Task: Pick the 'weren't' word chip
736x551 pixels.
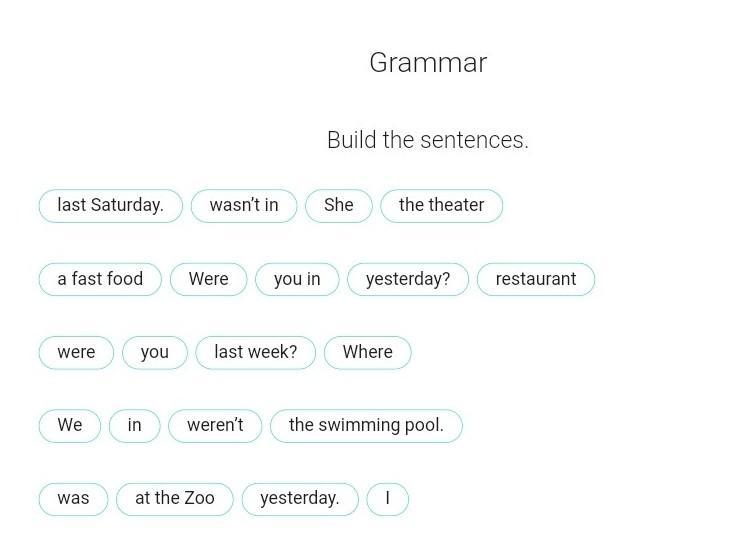Action: pos(215,426)
